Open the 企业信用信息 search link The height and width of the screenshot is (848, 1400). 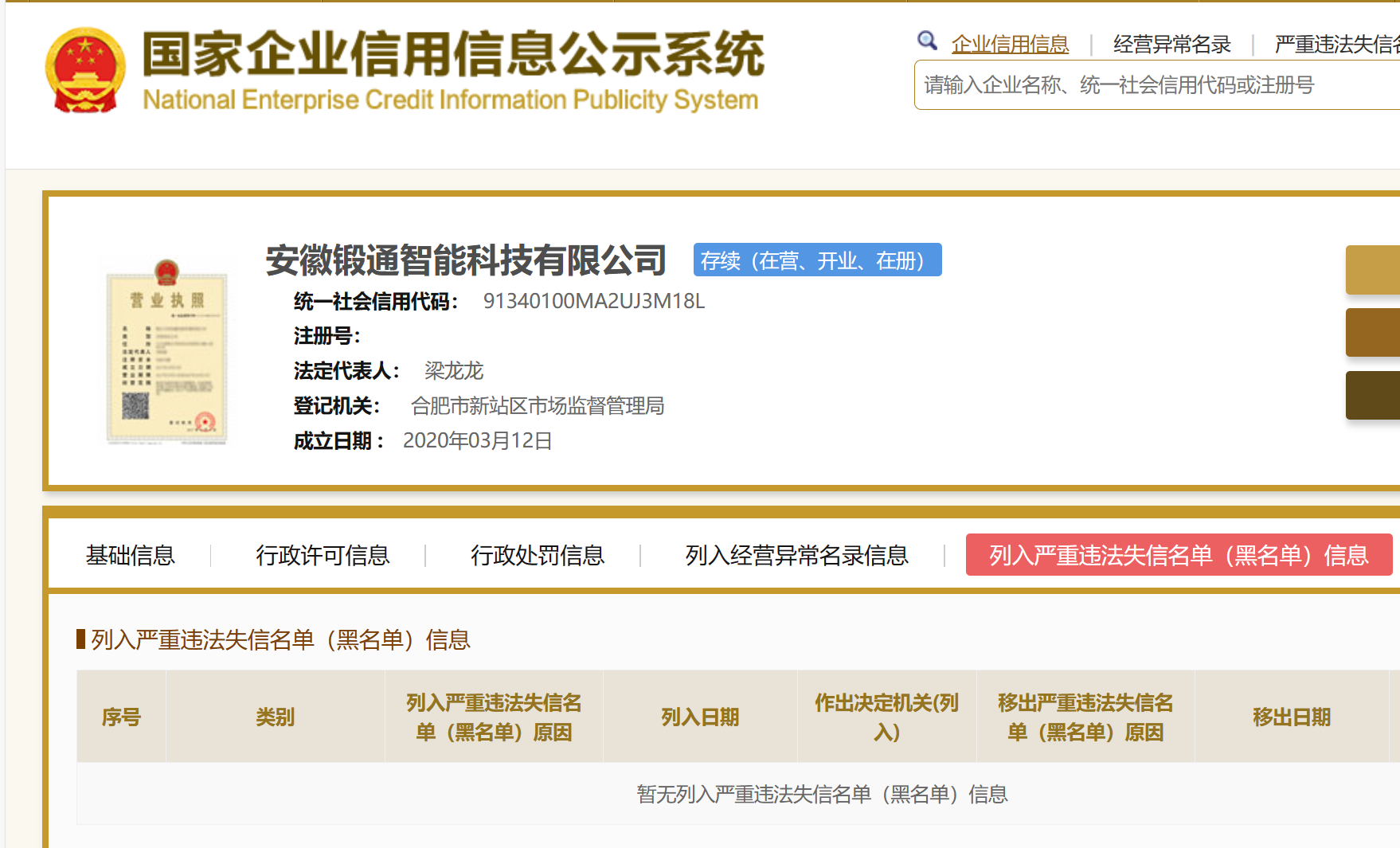1010,44
